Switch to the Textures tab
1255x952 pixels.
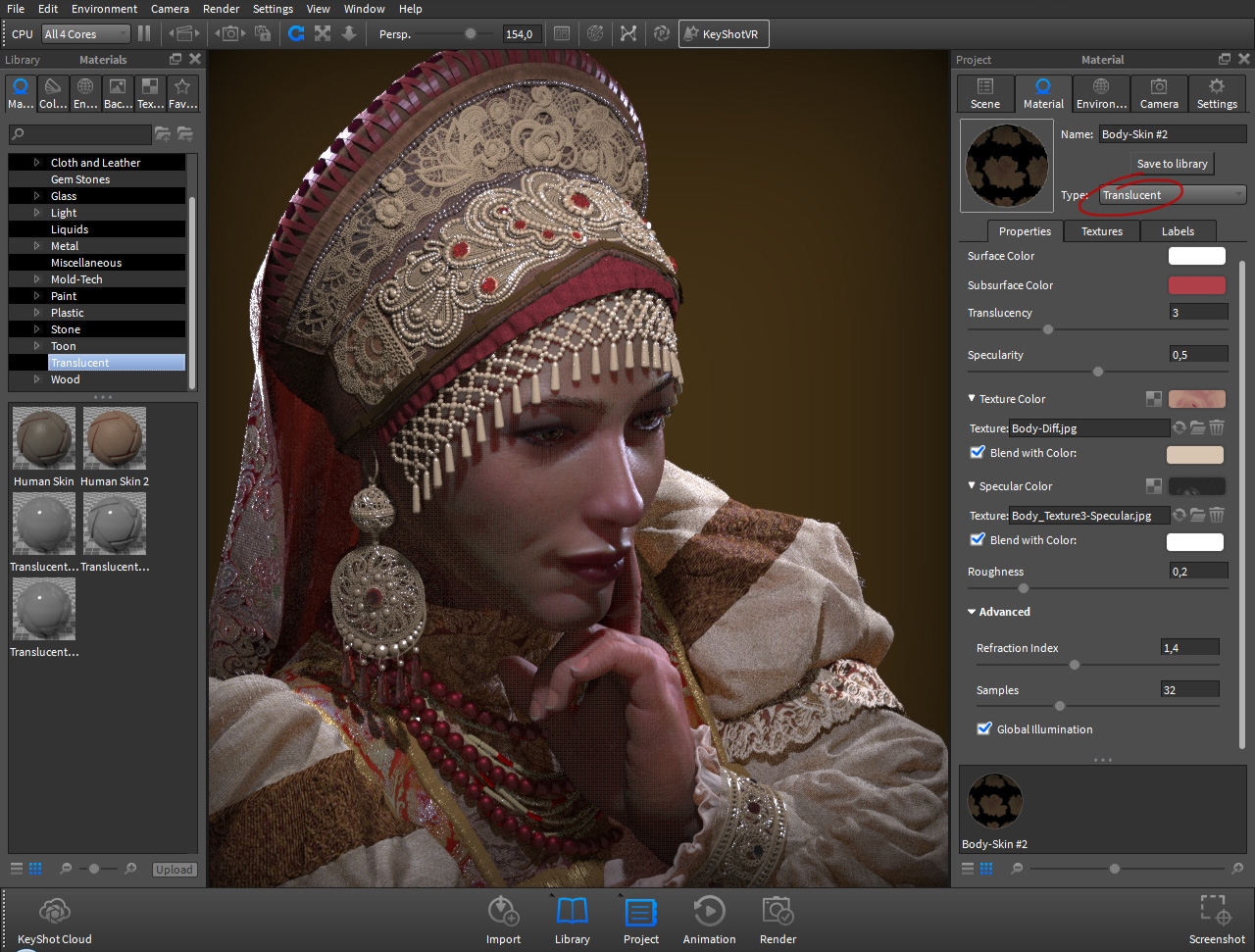pyautogui.click(x=1101, y=231)
